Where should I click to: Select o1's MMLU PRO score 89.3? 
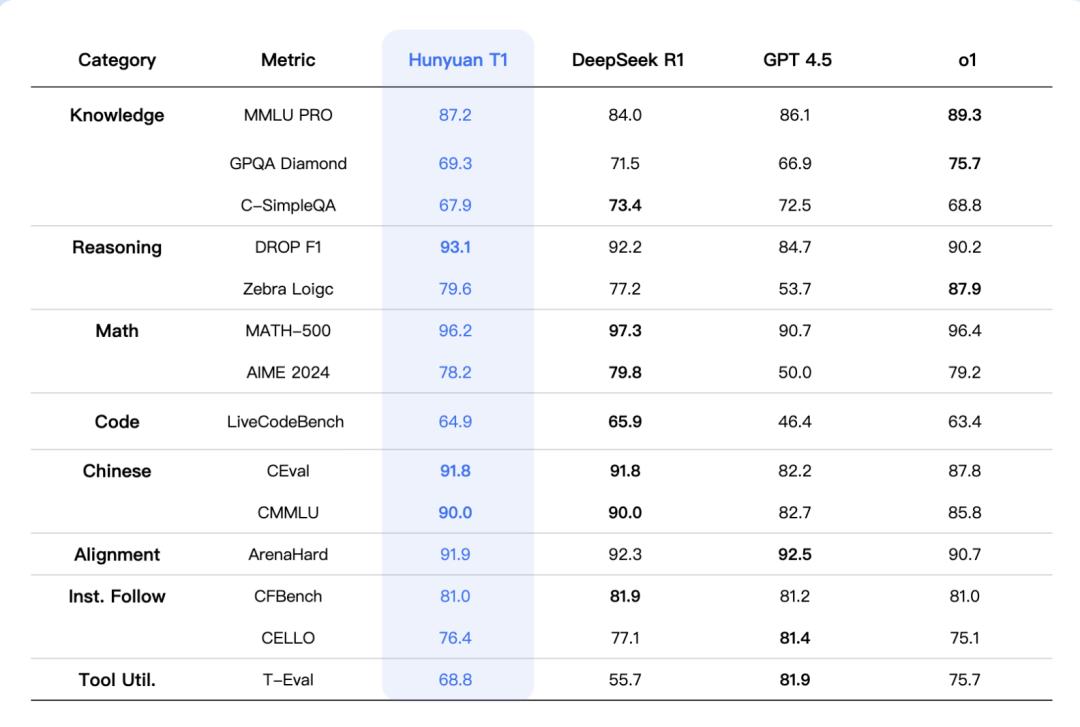tap(965, 115)
